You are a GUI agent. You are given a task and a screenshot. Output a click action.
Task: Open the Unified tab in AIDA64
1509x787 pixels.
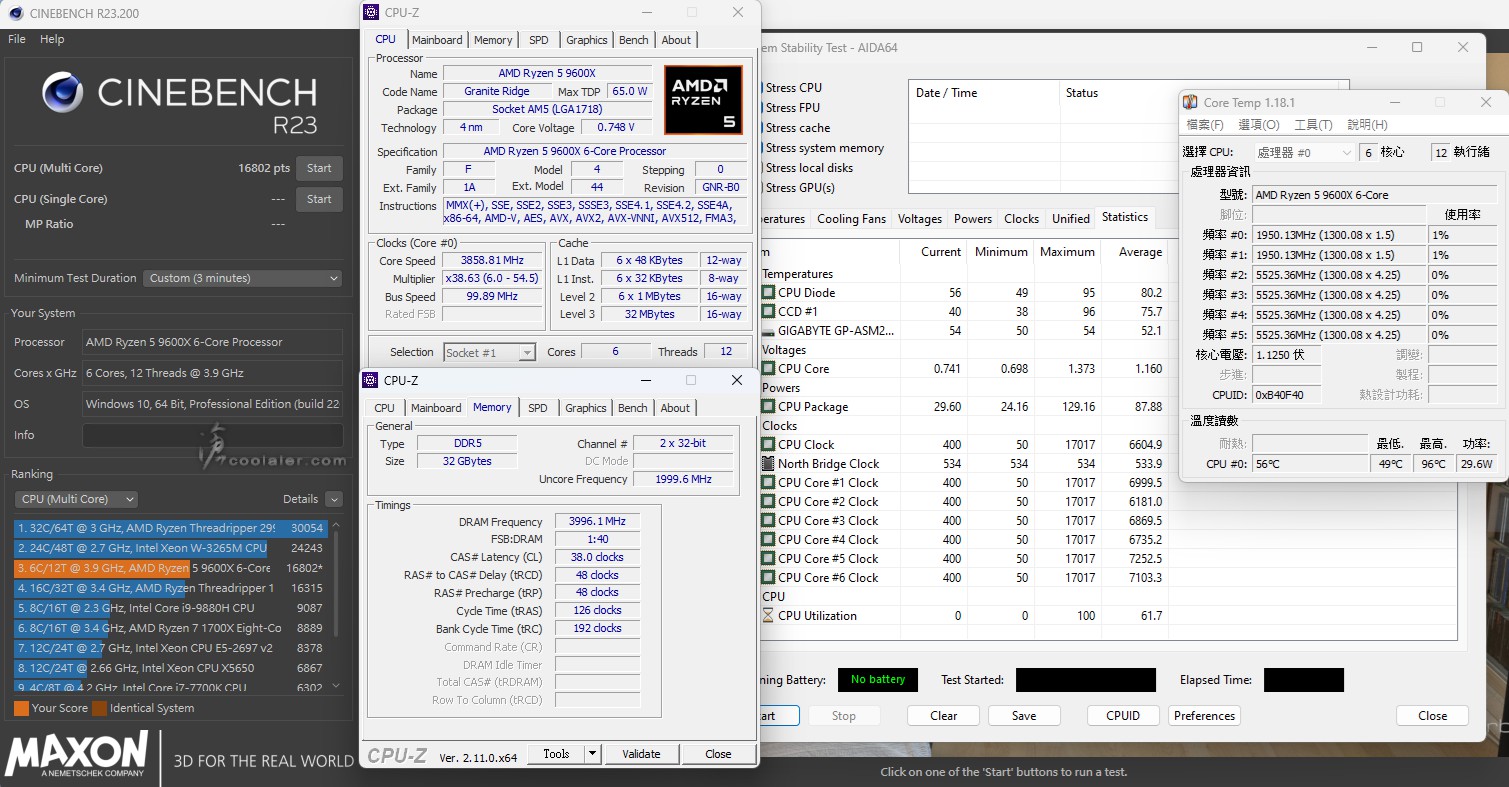coord(1071,219)
